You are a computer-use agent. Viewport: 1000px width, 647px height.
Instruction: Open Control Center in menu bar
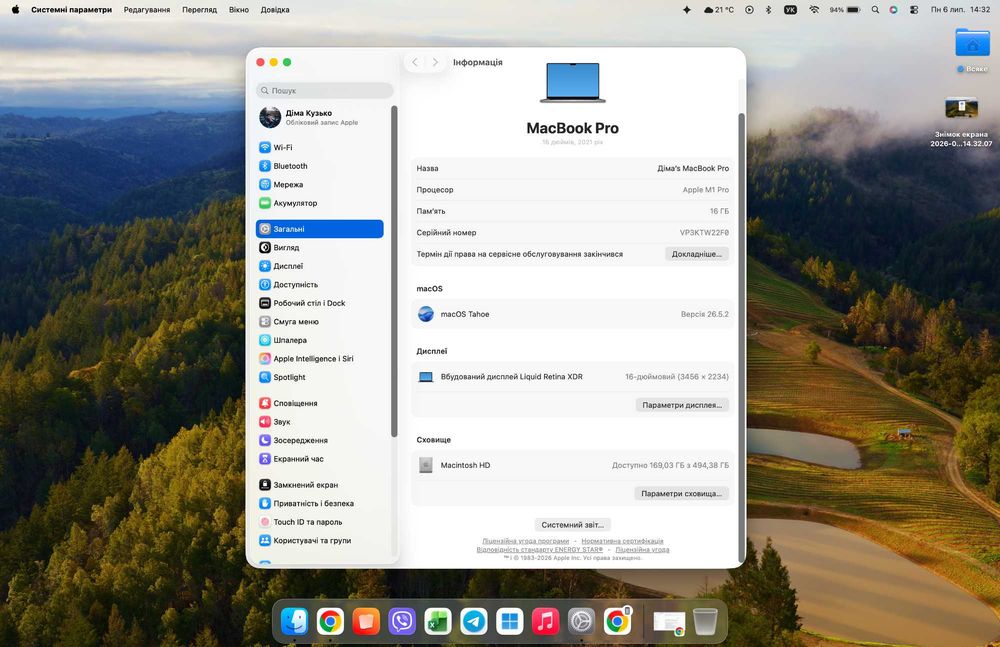click(x=914, y=10)
